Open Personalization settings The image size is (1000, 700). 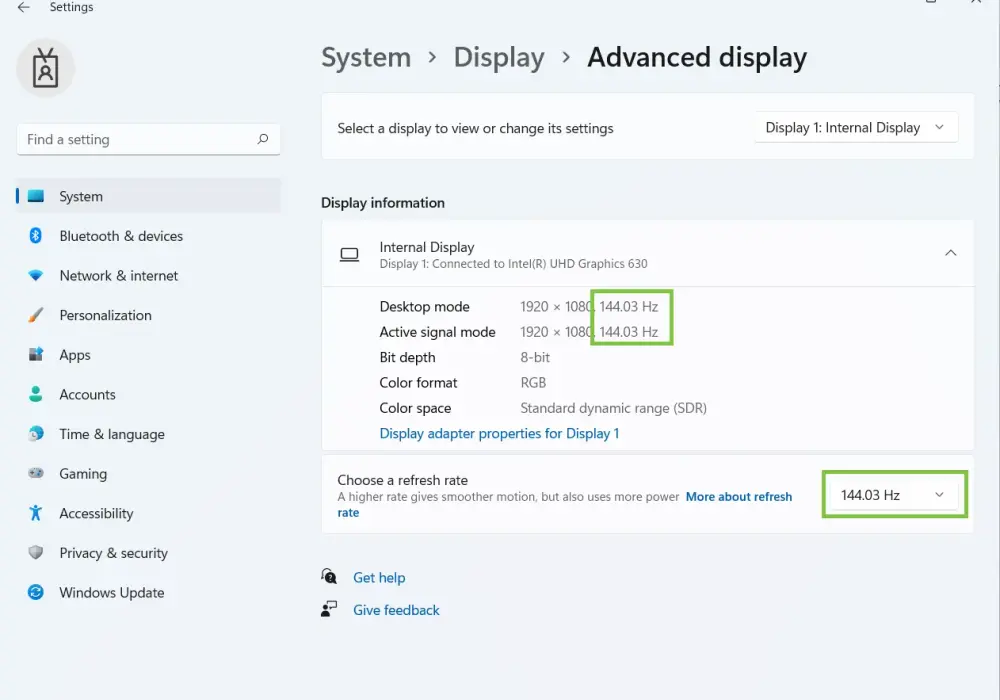pyautogui.click(x=105, y=315)
